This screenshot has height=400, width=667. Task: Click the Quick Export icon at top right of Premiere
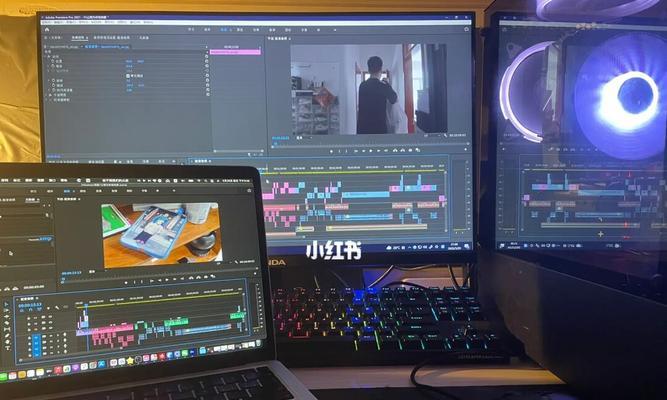coord(466,29)
